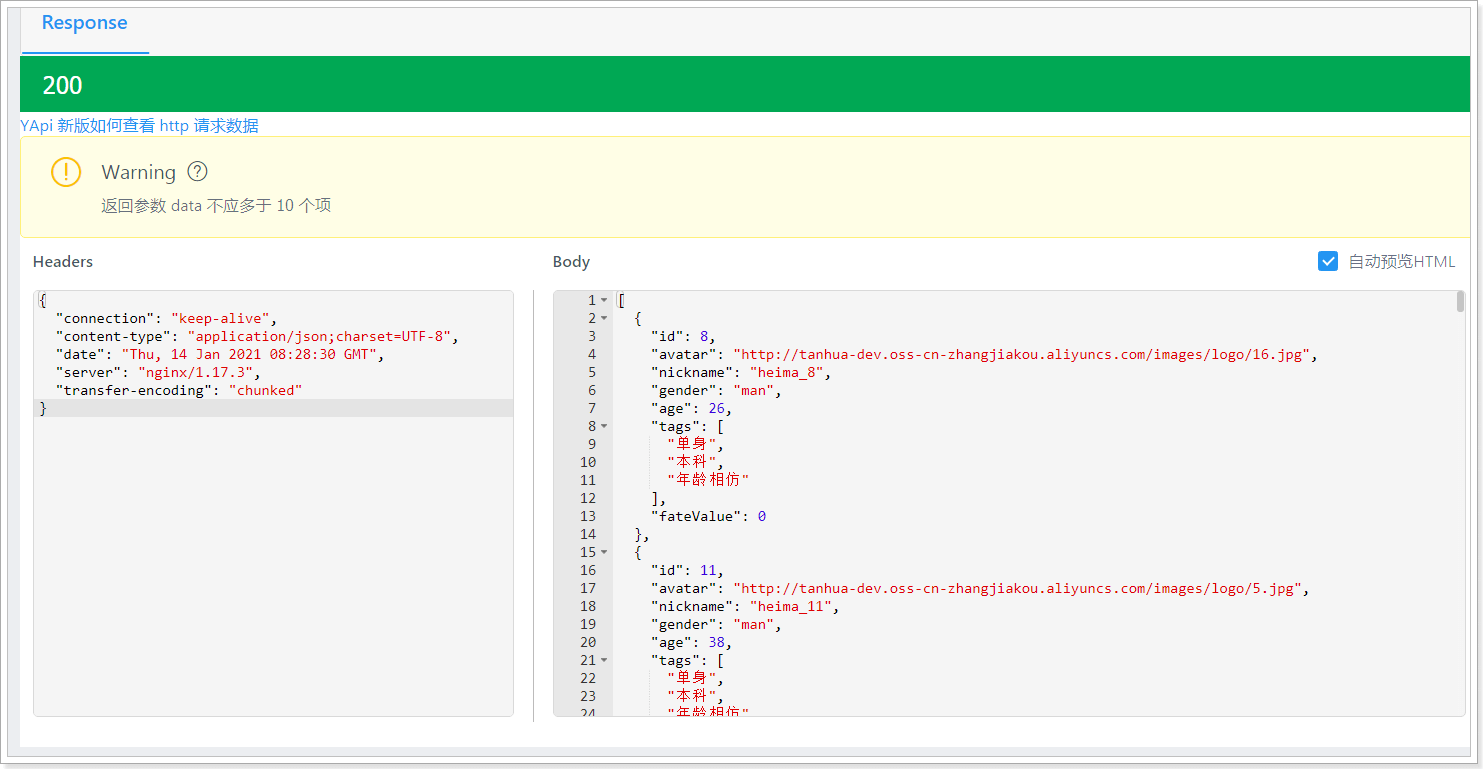Click the Warning exclamation icon
Viewport: 1483px width, 769px height.
[x=66, y=172]
